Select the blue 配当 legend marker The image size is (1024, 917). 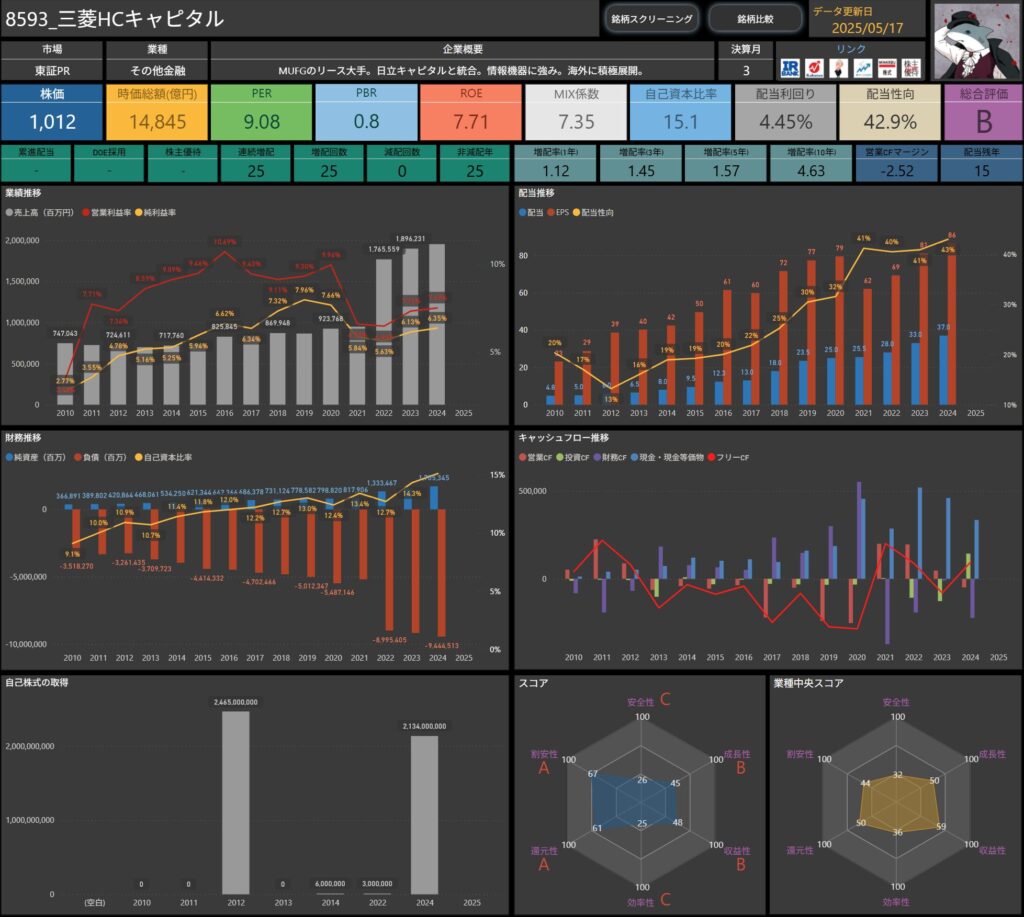click(x=522, y=212)
